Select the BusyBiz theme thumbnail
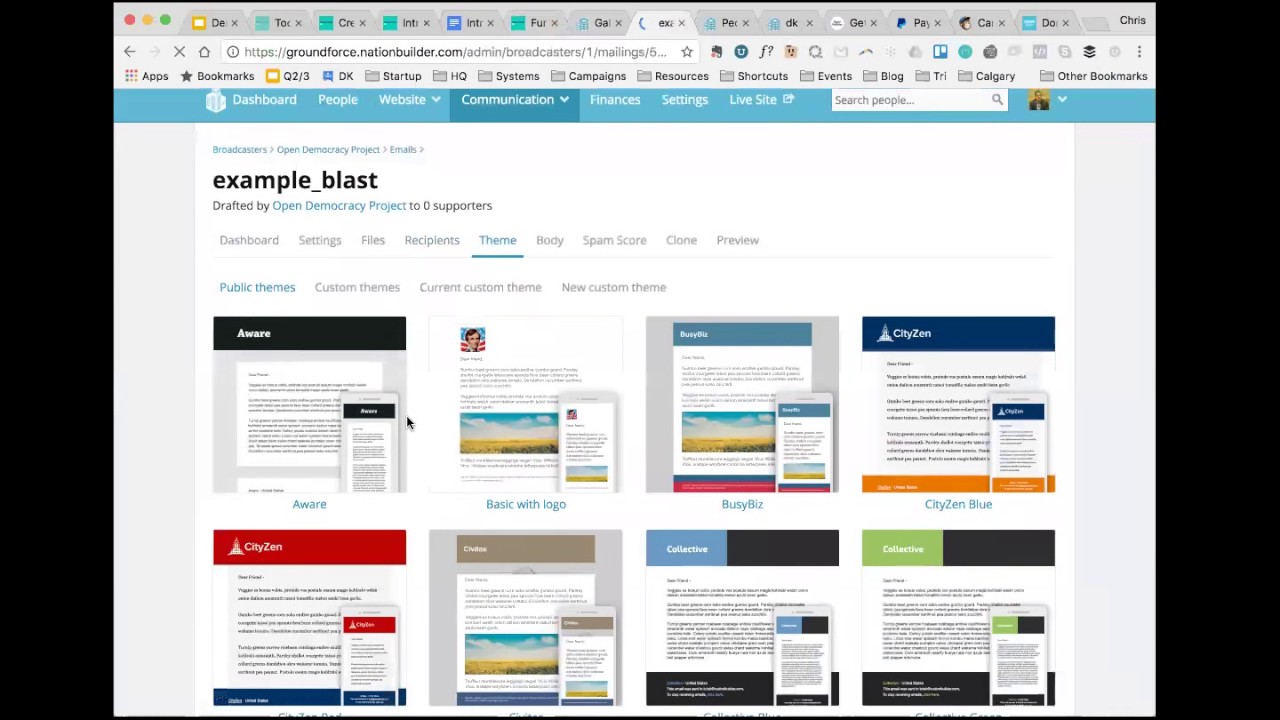1280x720 pixels. point(742,404)
